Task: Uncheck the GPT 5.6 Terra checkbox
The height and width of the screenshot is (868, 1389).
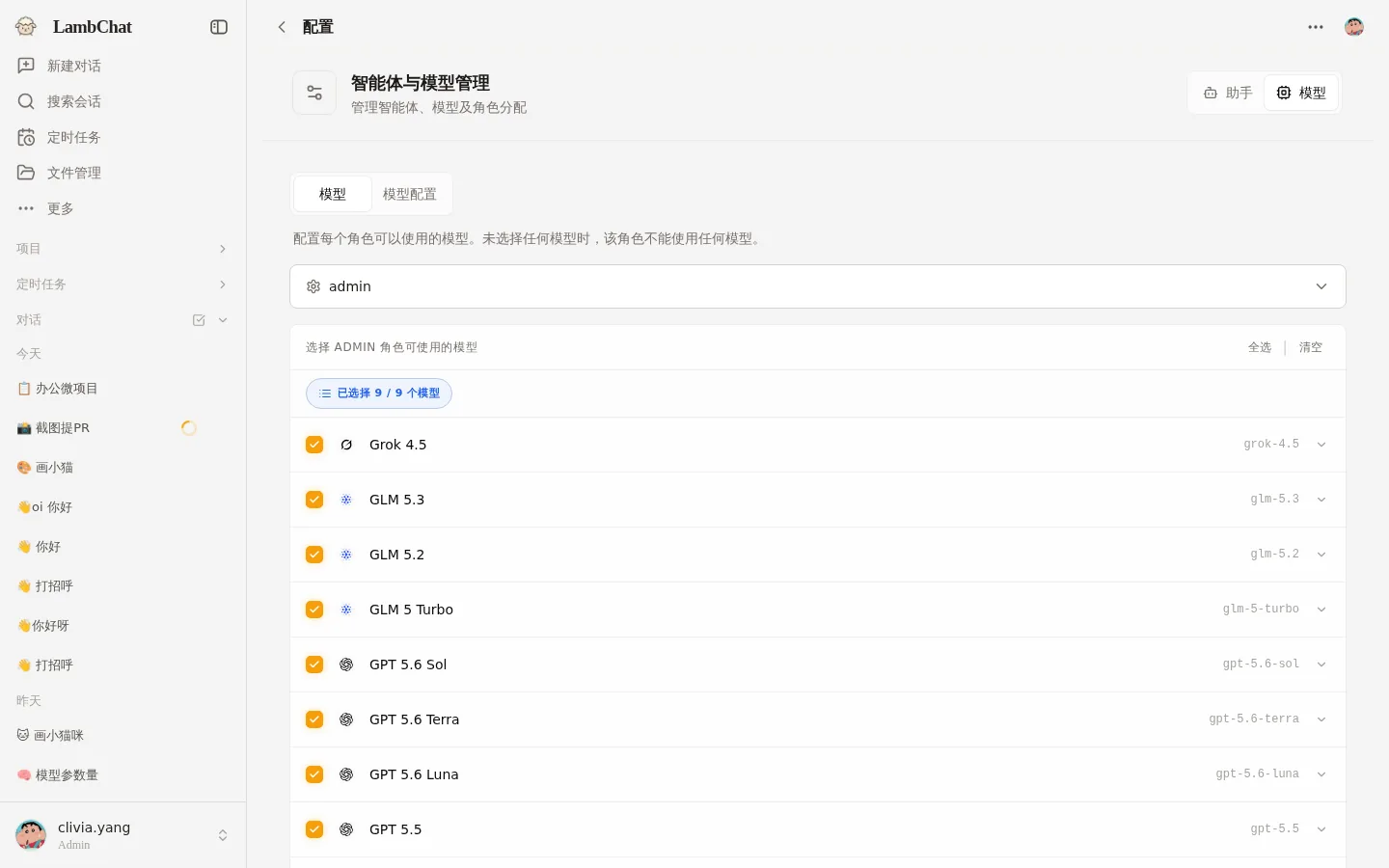Action: (x=314, y=719)
